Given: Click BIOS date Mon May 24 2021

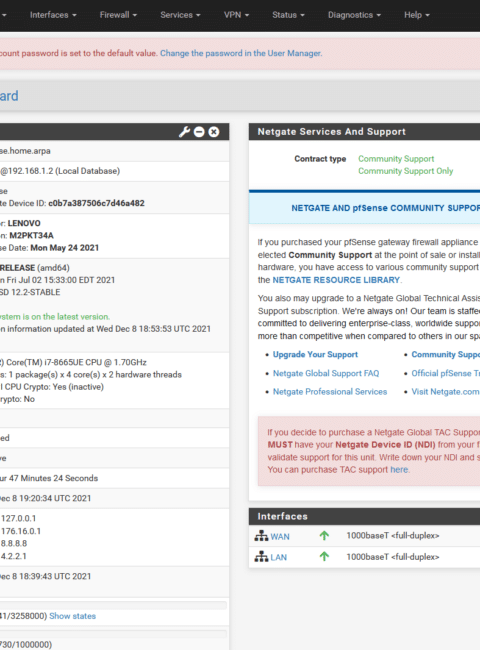Looking at the screenshot, I should 65,248.
